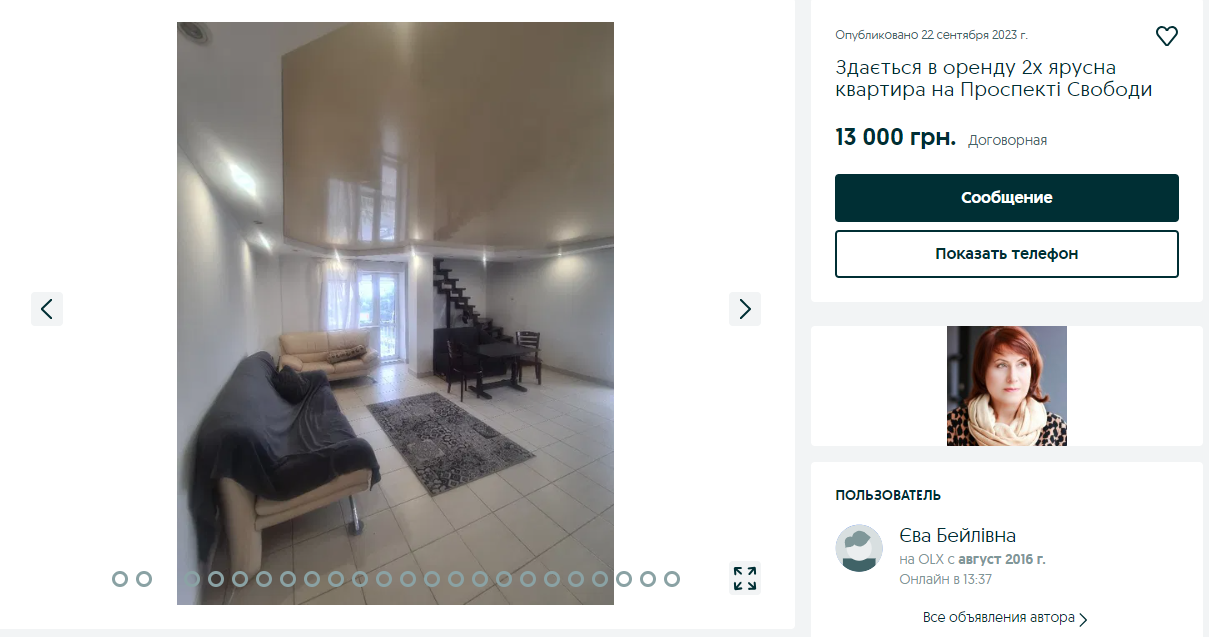Select the last gallery dot indicator

[672, 579]
